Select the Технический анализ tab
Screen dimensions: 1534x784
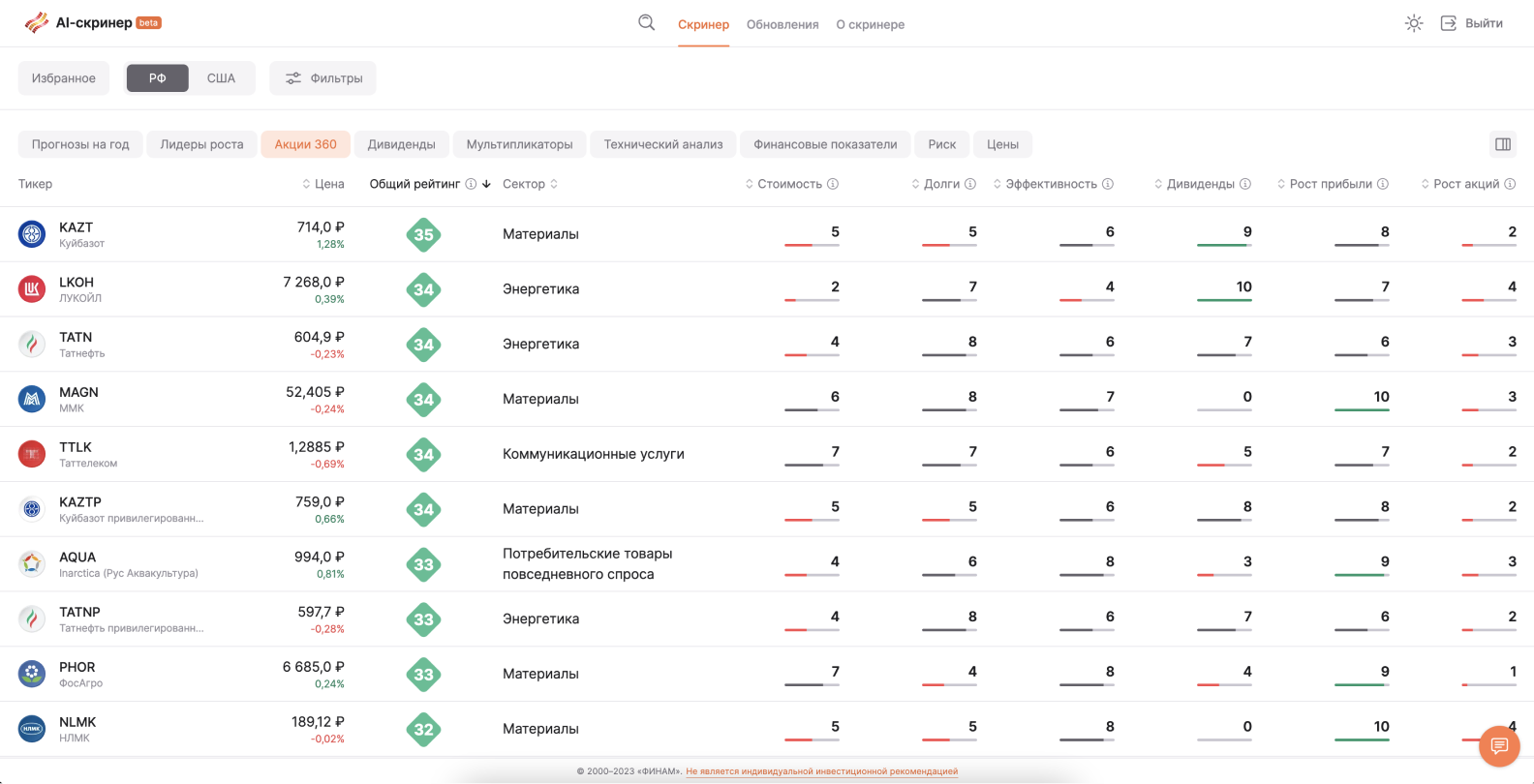(663, 144)
